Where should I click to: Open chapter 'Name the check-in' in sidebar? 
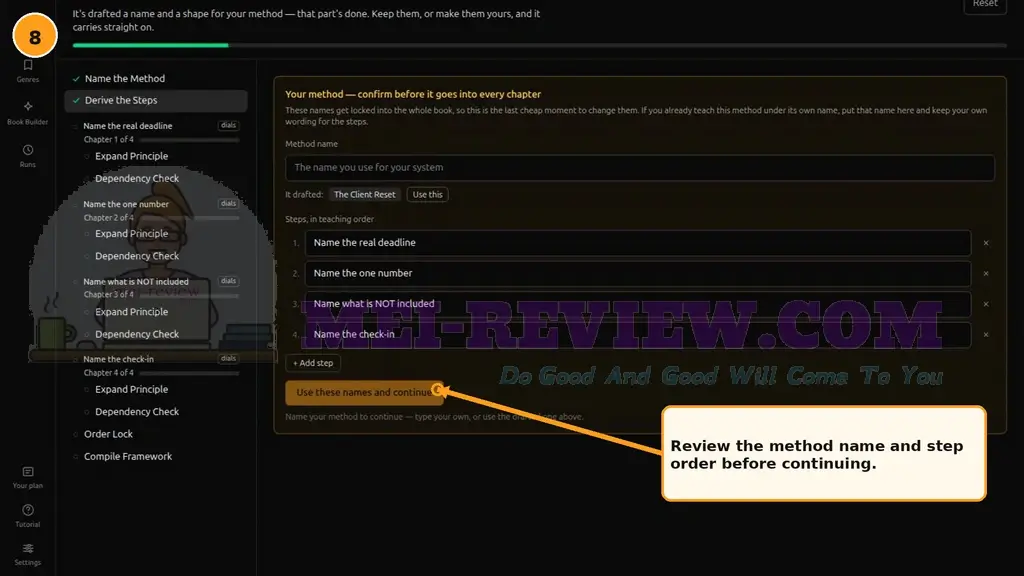pos(118,359)
